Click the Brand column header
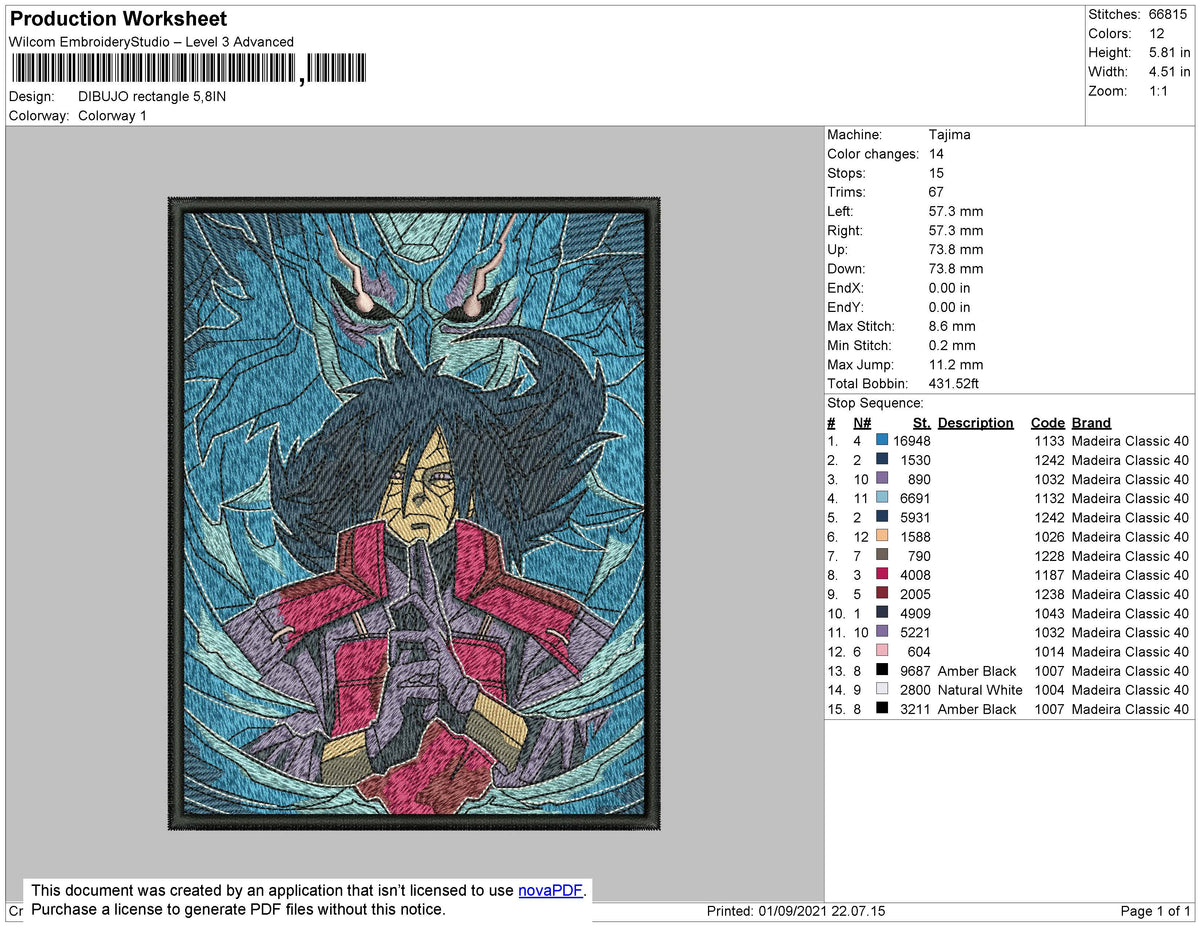The height and width of the screenshot is (927, 1200). point(1091,423)
